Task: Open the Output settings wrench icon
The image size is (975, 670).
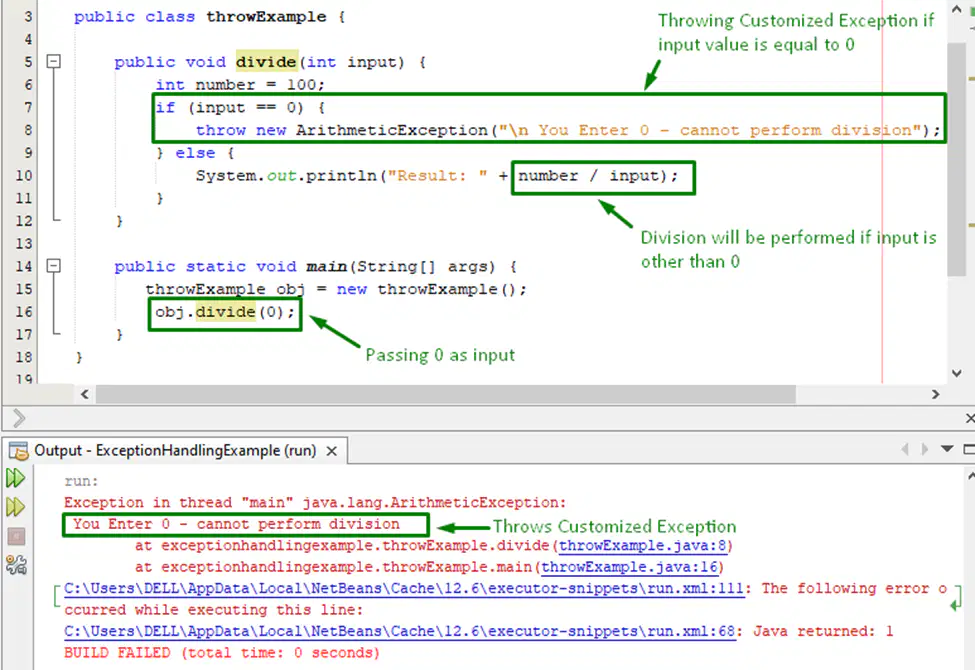Action: pyautogui.click(x=16, y=565)
